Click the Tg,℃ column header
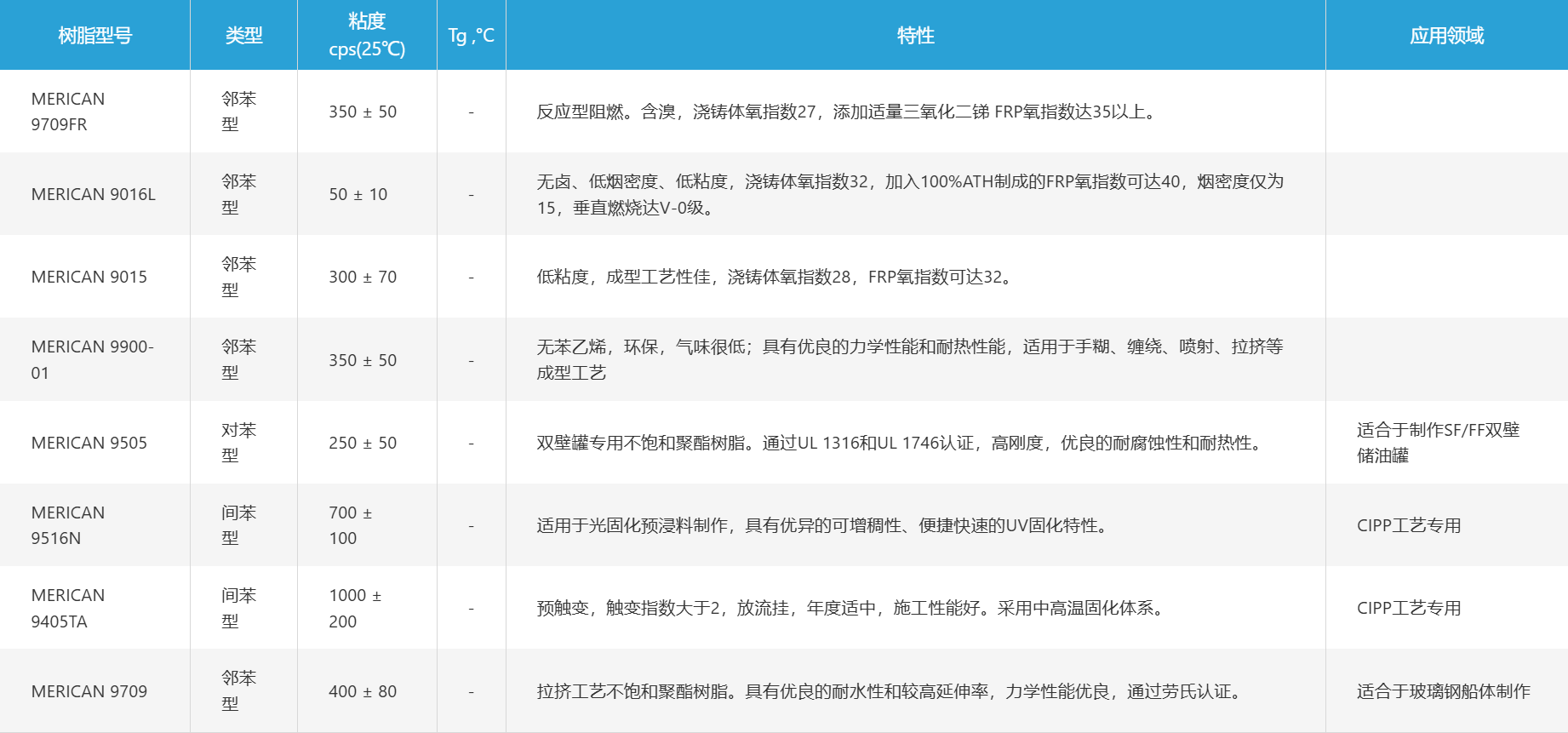The image size is (1568, 733). (471, 36)
